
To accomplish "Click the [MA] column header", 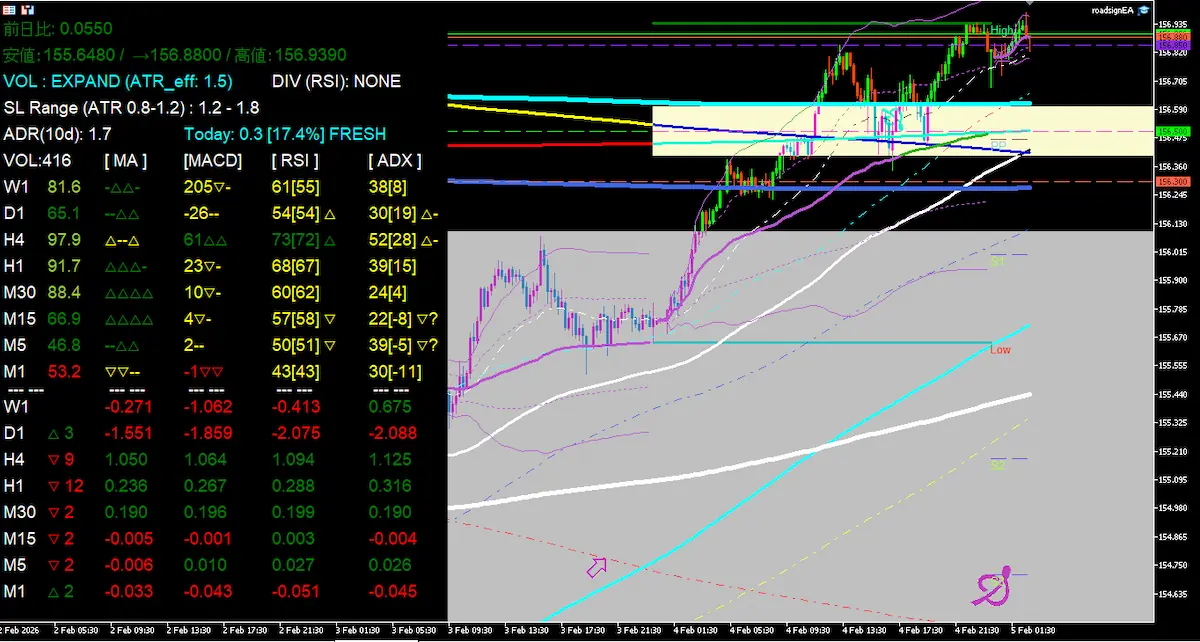I will (x=124, y=161).
